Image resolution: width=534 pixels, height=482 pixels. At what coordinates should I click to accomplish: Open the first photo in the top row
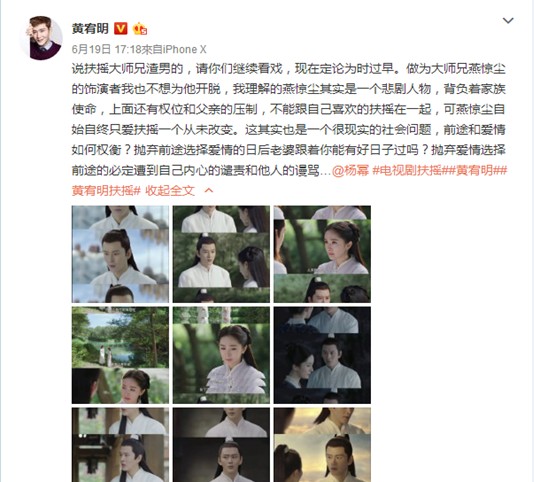[x=120, y=254]
